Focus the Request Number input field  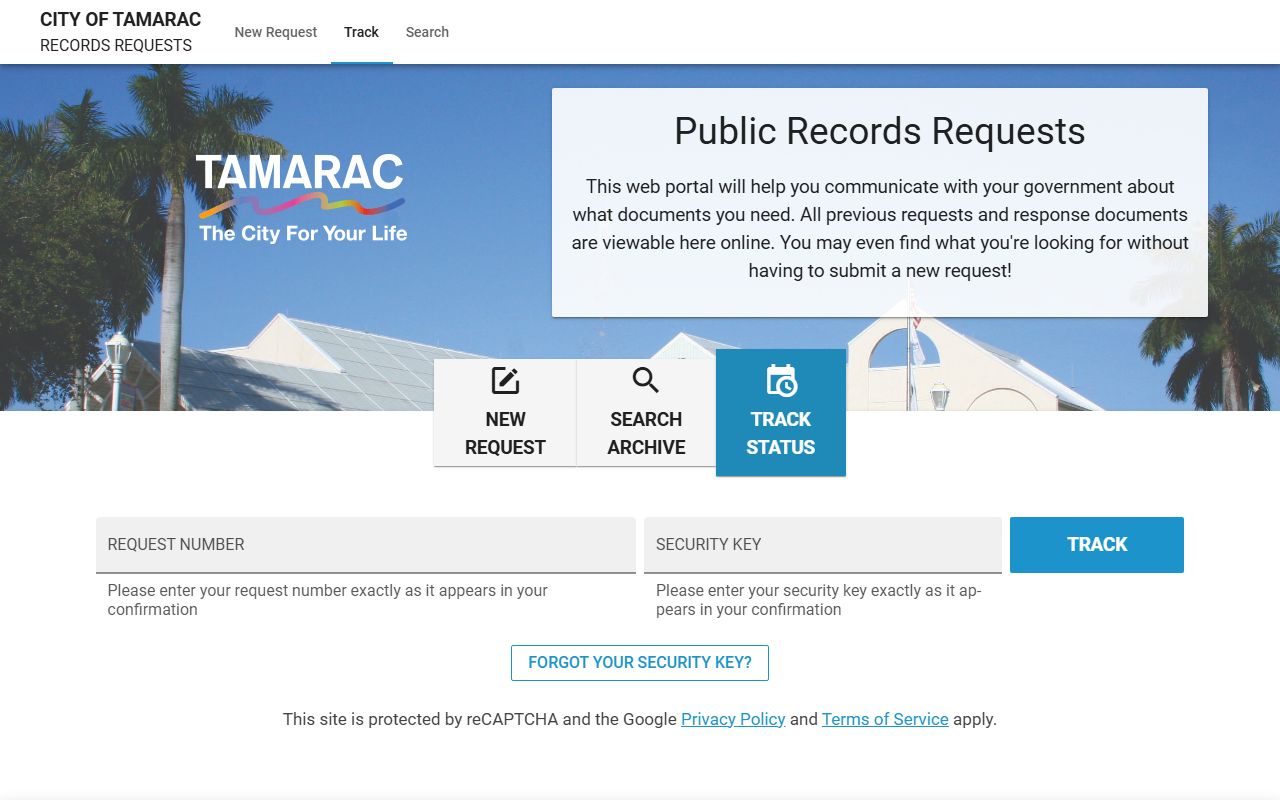click(366, 545)
